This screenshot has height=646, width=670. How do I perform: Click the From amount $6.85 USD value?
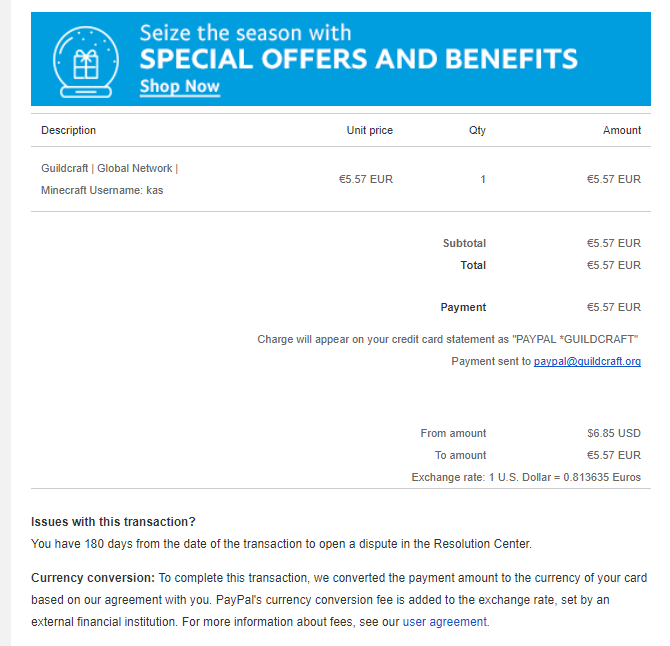click(614, 433)
